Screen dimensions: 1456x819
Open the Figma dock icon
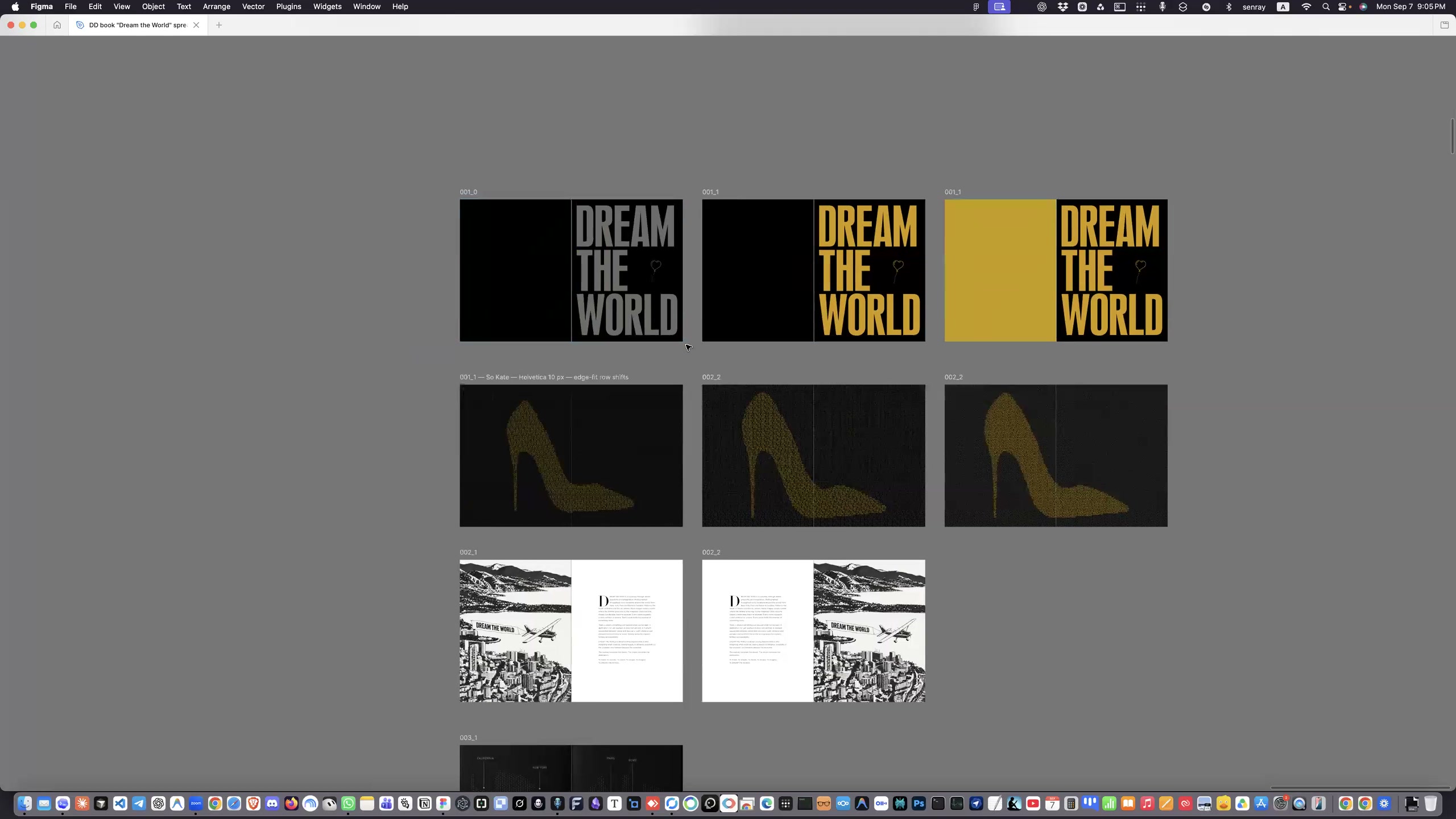443,804
